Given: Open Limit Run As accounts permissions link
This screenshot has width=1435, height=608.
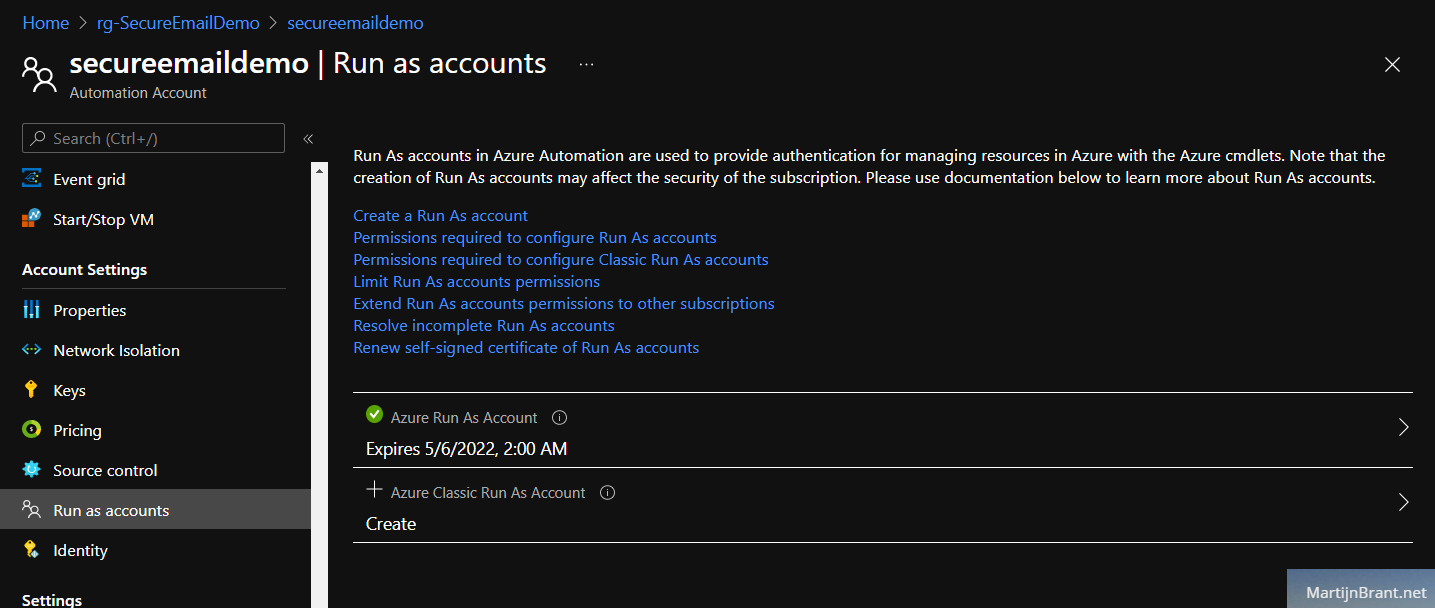Looking at the screenshot, I should (x=477, y=282).
